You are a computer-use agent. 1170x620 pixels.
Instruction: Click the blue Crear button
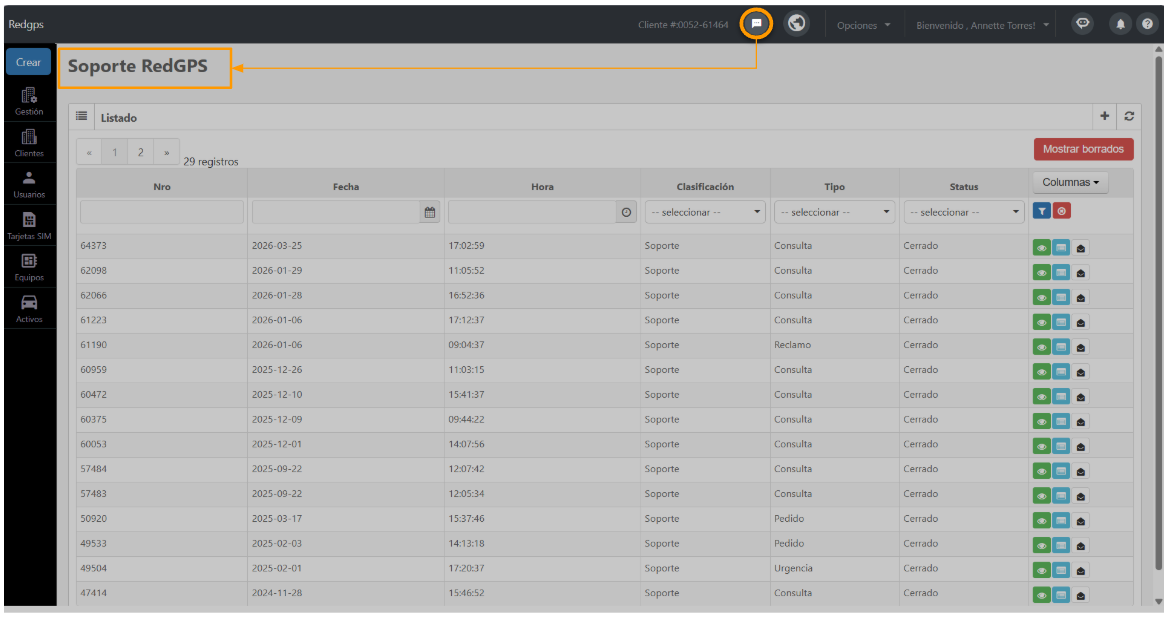pos(28,62)
